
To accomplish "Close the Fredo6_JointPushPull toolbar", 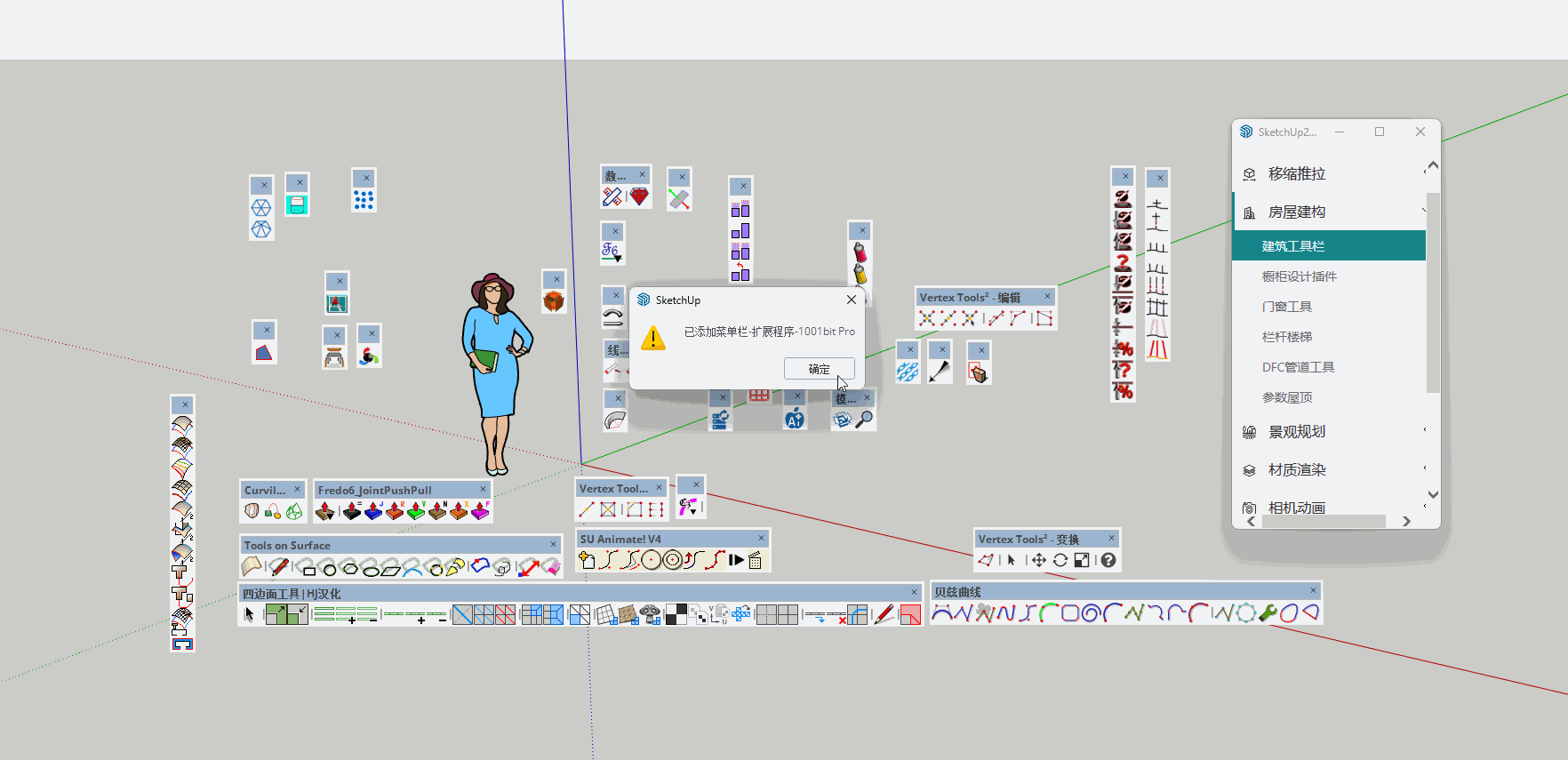I will point(484,489).
